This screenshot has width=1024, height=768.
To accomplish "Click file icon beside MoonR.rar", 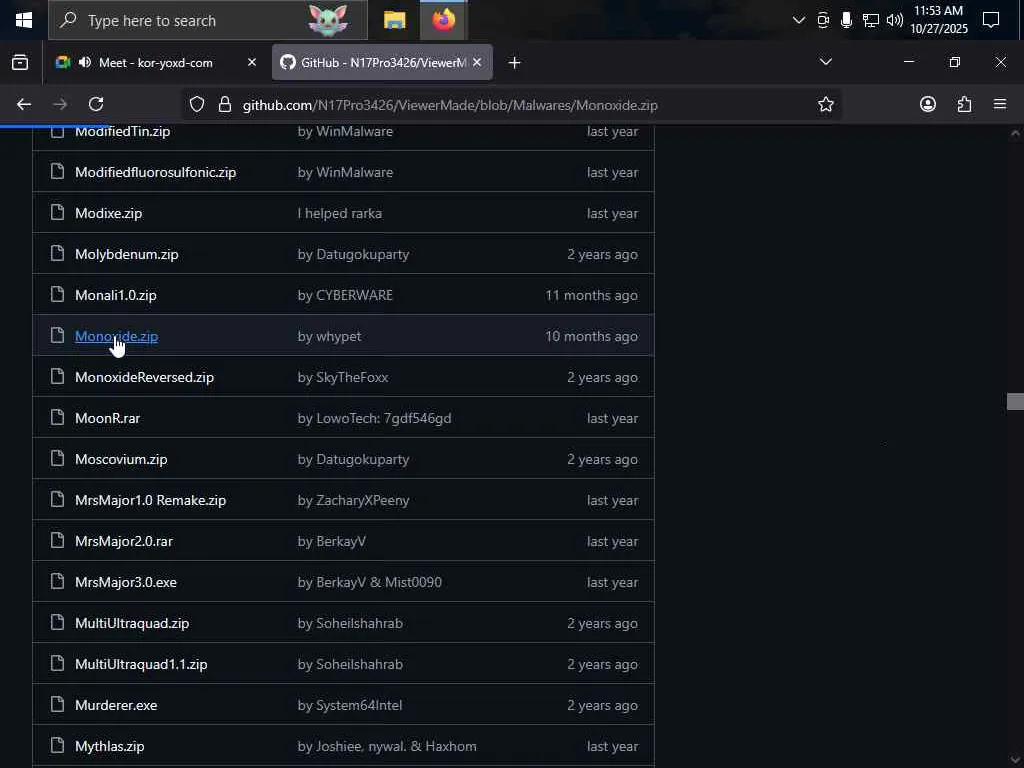I will click(x=57, y=417).
